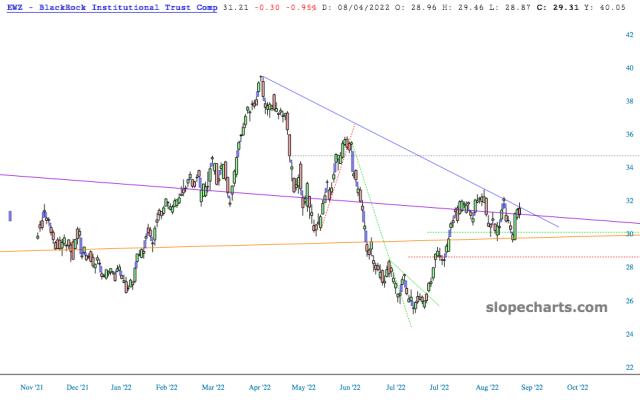This screenshot has height=401, width=640.
Task: Click the May '22 date label
Action: (304, 387)
